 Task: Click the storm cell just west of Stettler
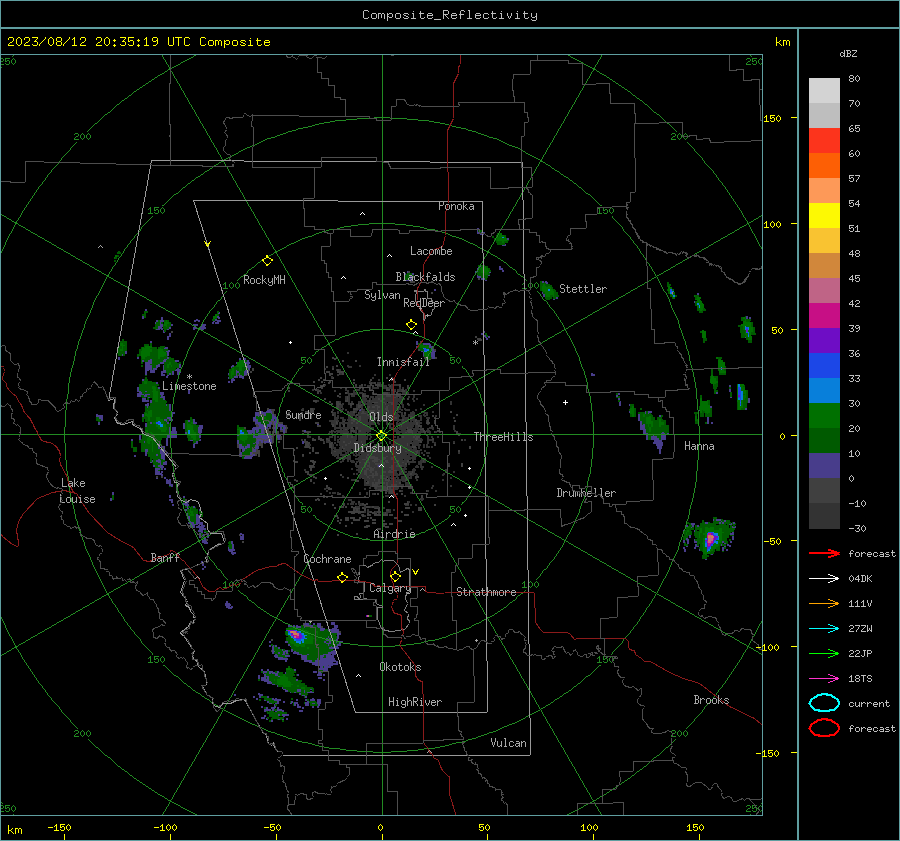[x=548, y=290]
